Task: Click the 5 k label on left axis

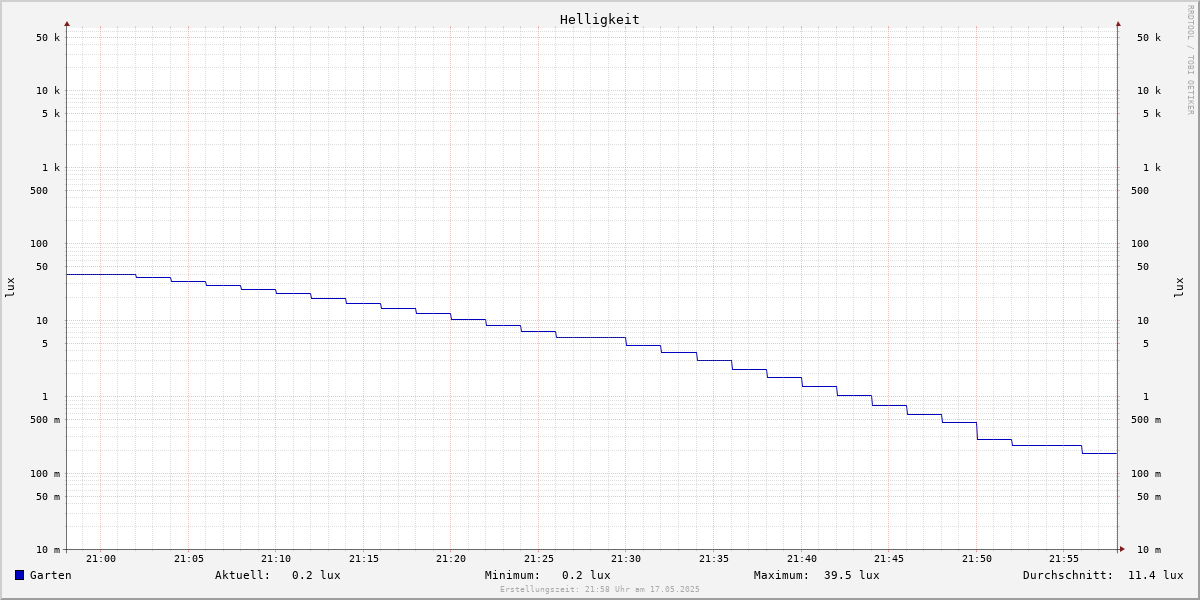Action: (51, 114)
